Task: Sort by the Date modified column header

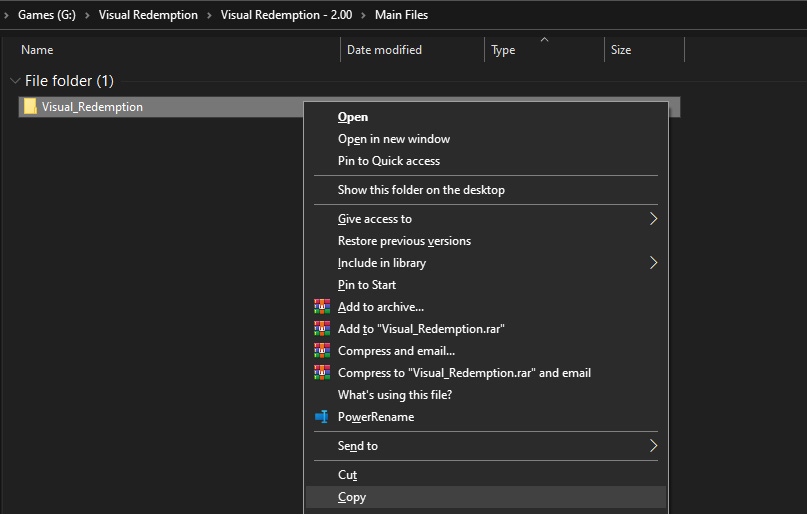Action: coord(384,50)
